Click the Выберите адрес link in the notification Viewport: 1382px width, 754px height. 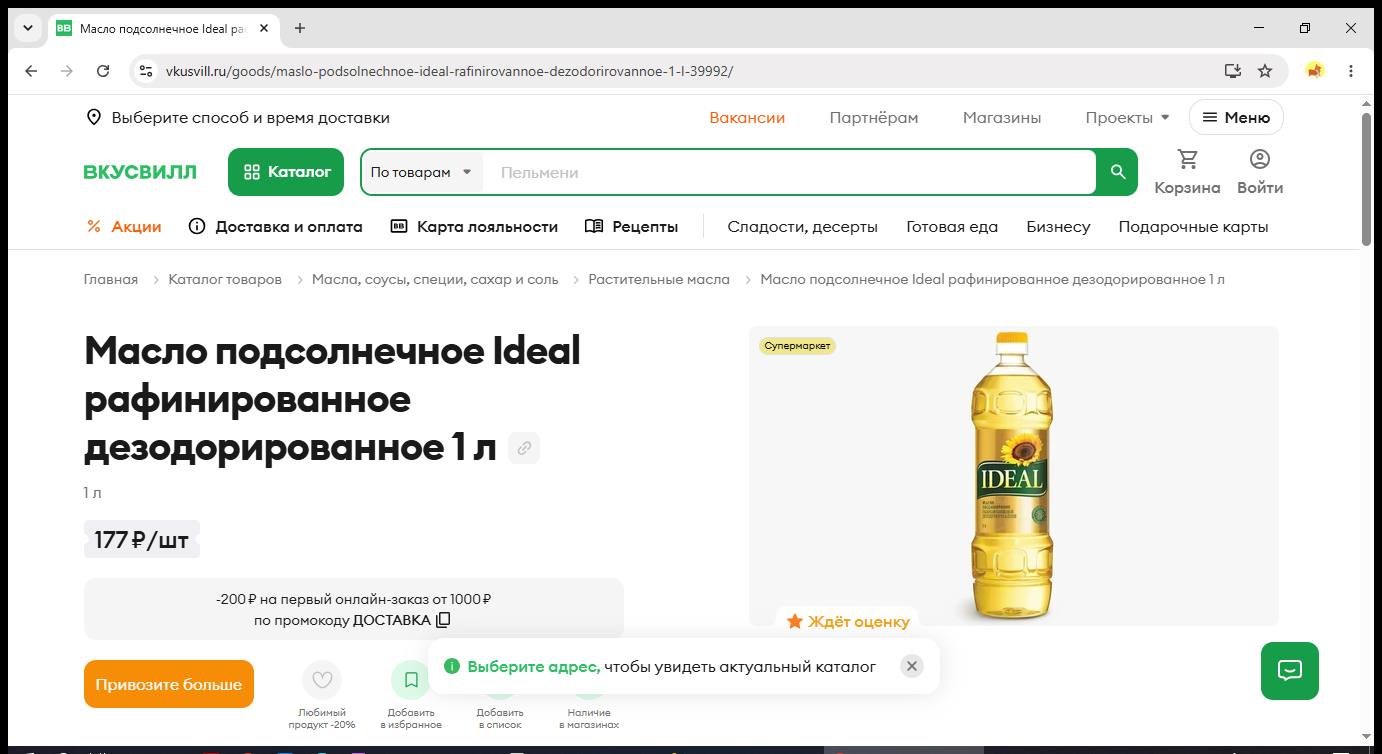(534, 666)
